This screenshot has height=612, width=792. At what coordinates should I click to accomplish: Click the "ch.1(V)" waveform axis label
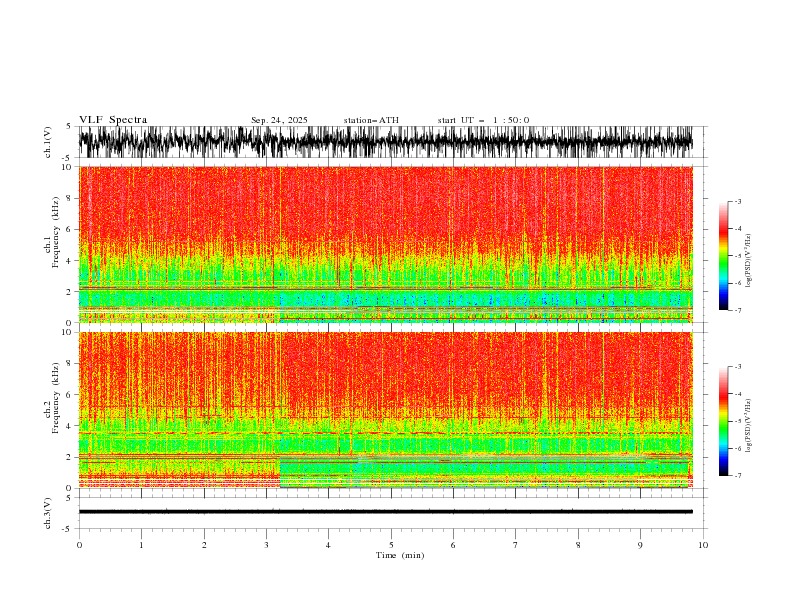tap(48, 142)
